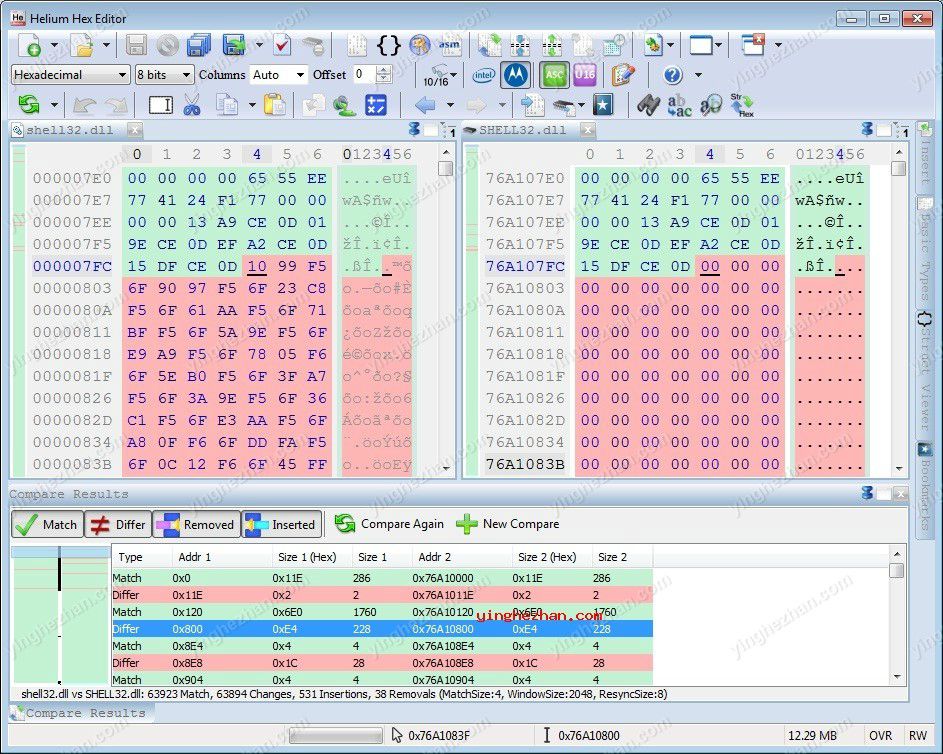Click the select block tool icon
Screen dimensions: 943x754
tap(161, 105)
